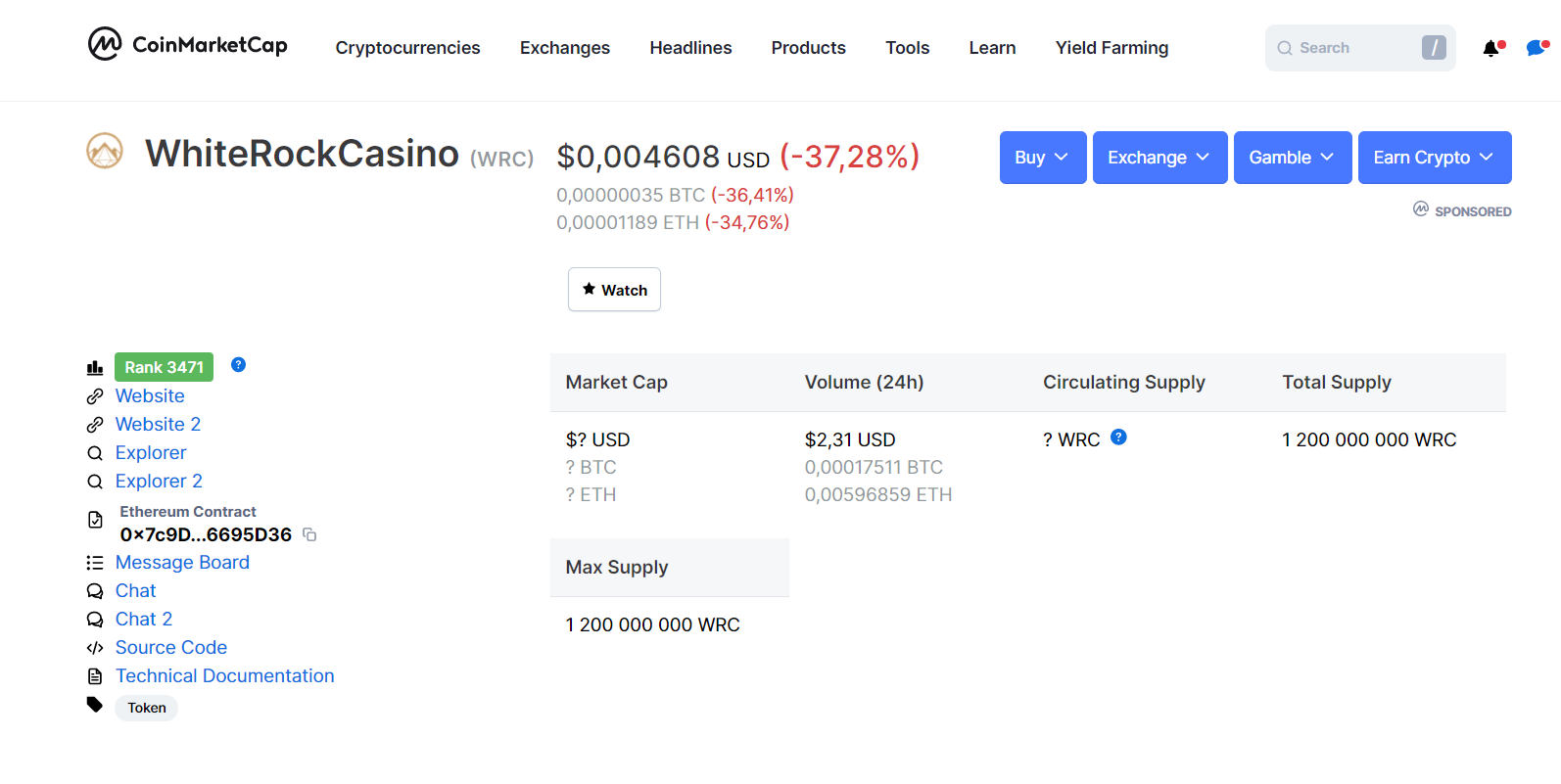1561x784 pixels.
Task: Expand the Exchange dropdown
Action: [x=1159, y=158]
